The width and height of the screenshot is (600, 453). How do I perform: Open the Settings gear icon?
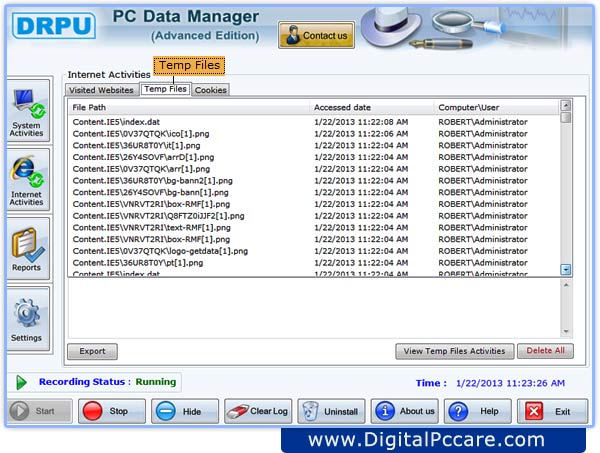27,319
